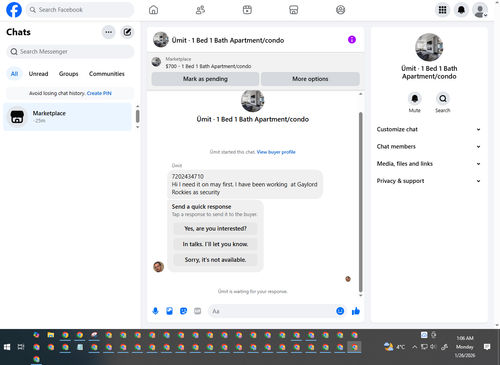This screenshot has height=365, width=500.
Task: Open conversation information purple icon
Action: (352, 40)
